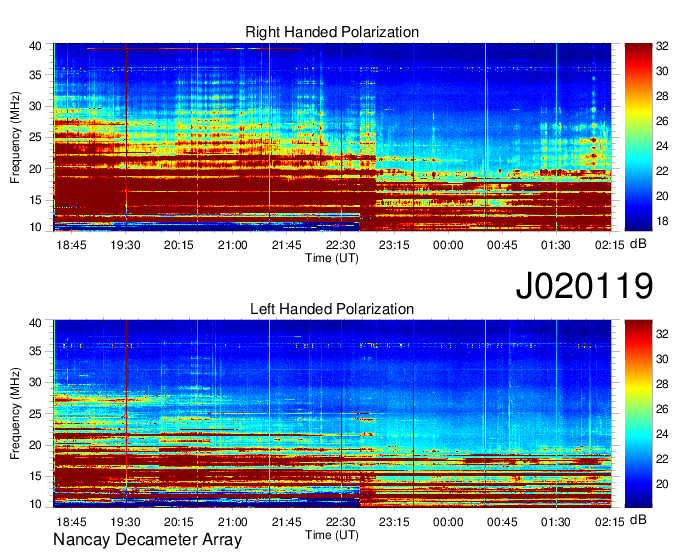Click 19:30 tick under Left Handed plot
Viewport: 680px width, 552px height.
click(x=125, y=522)
